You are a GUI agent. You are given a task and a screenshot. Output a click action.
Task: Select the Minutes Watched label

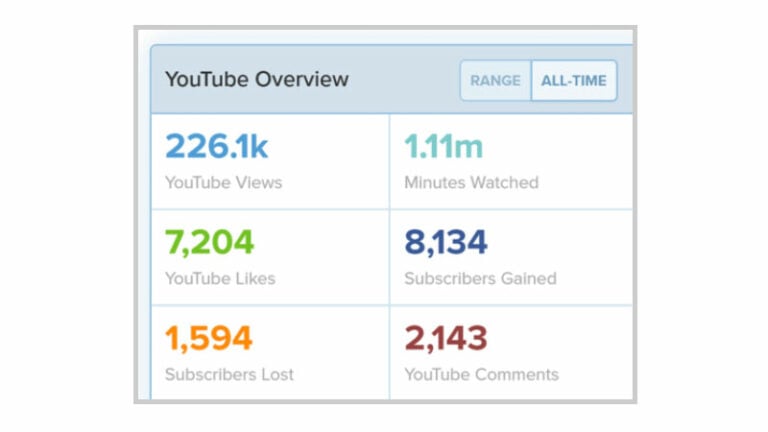(x=471, y=182)
